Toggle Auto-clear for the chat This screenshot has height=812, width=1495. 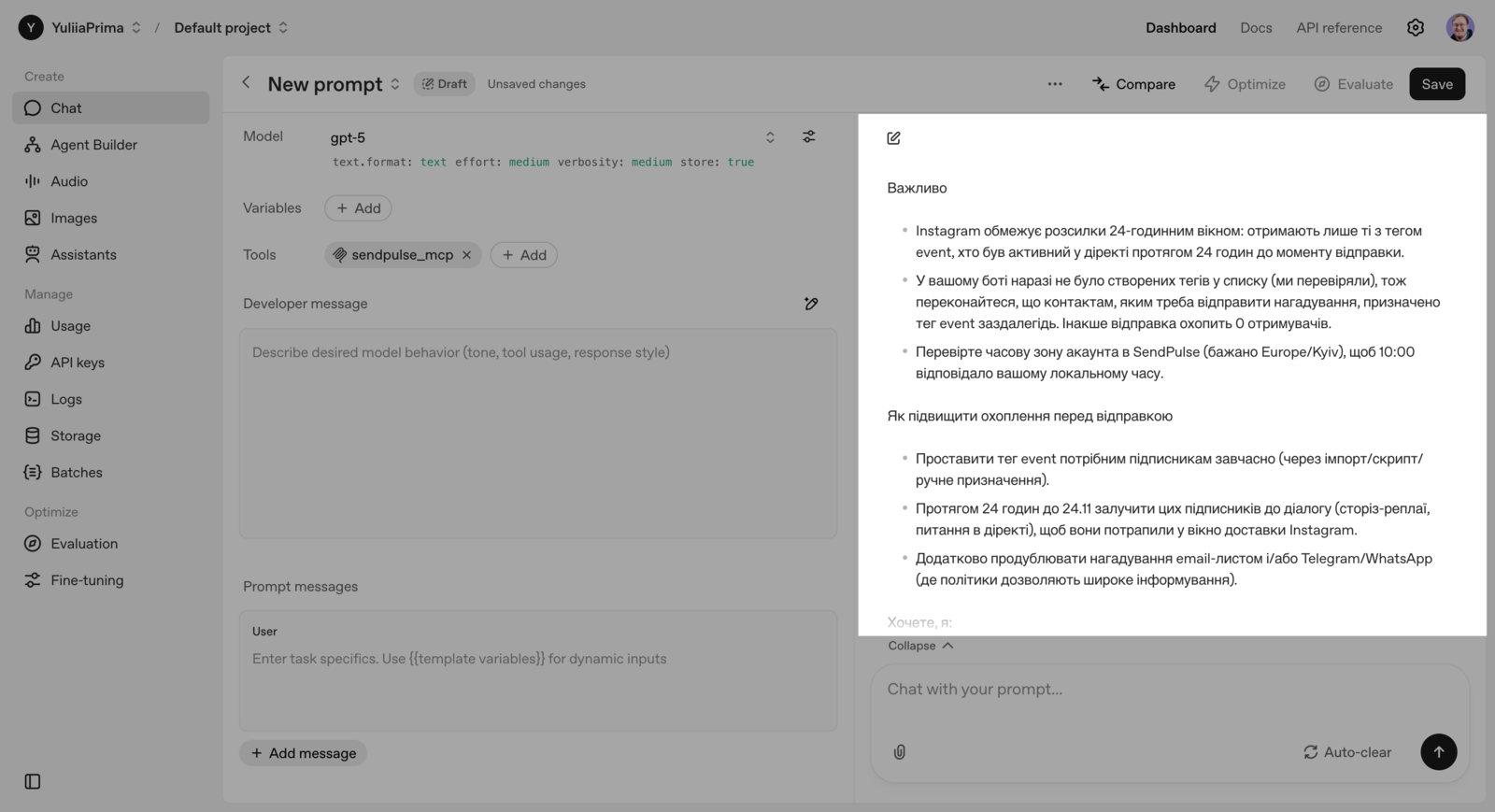coord(1347,752)
